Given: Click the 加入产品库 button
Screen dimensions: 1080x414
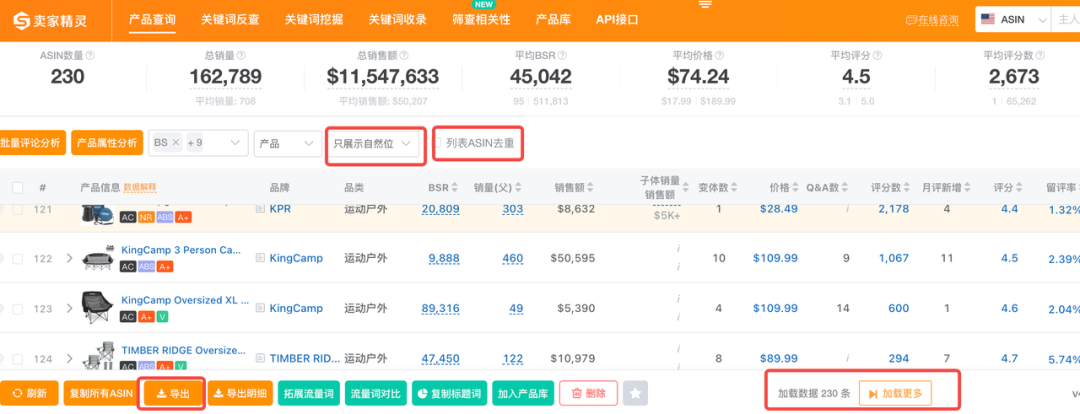Looking at the screenshot, I should click(523, 393).
